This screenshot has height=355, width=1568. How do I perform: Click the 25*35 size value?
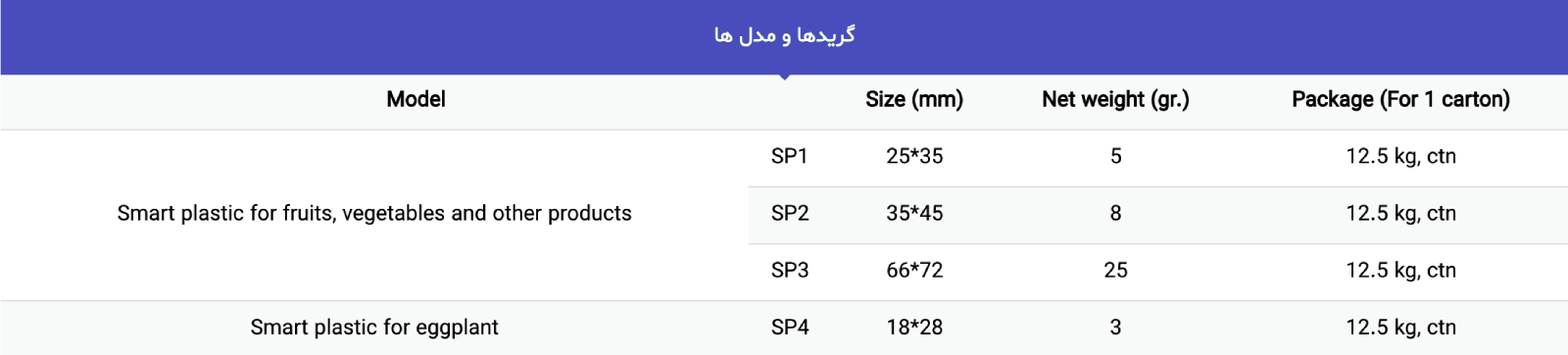(x=914, y=156)
